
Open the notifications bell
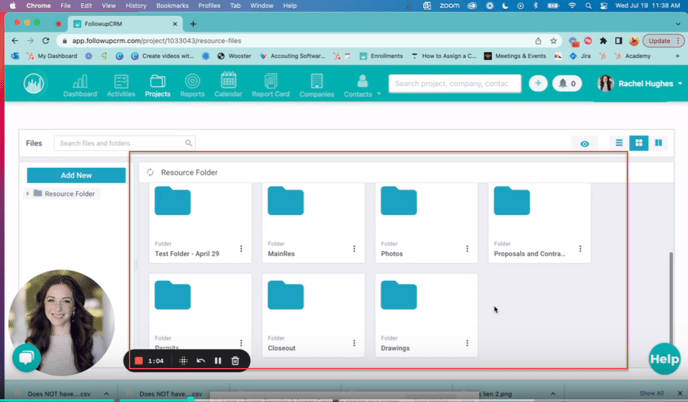coord(567,83)
